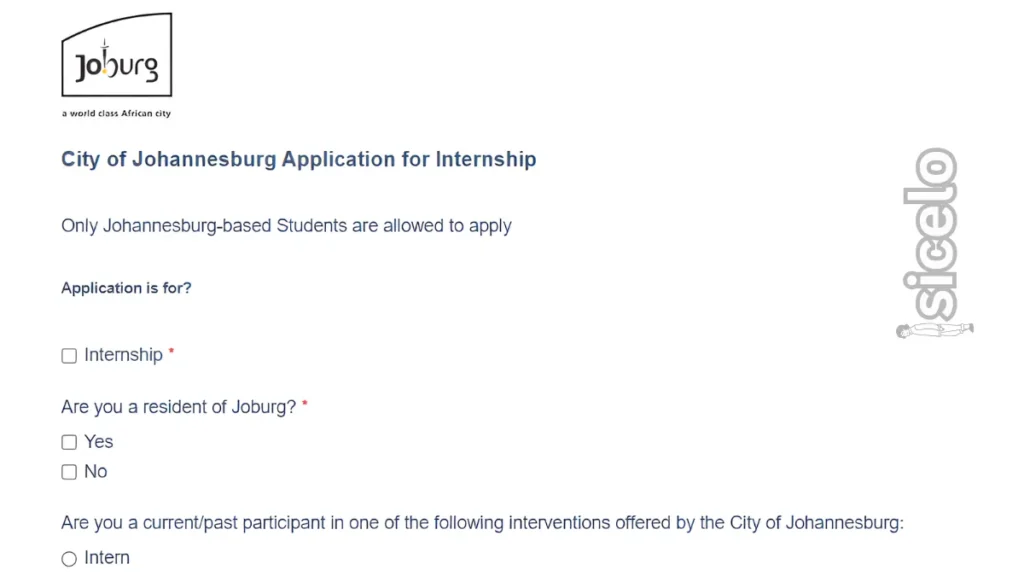Click the Yes option label

[x=99, y=442]
